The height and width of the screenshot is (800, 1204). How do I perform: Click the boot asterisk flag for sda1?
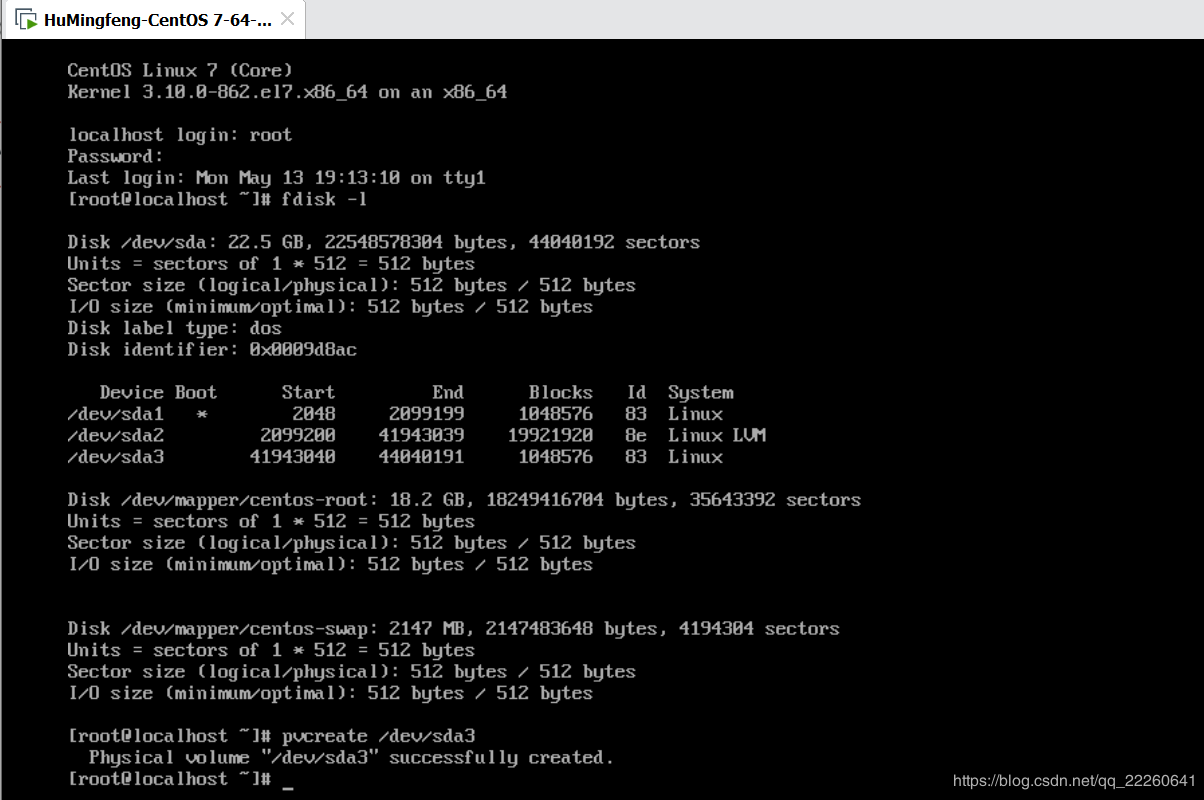[x=202, y=414]
